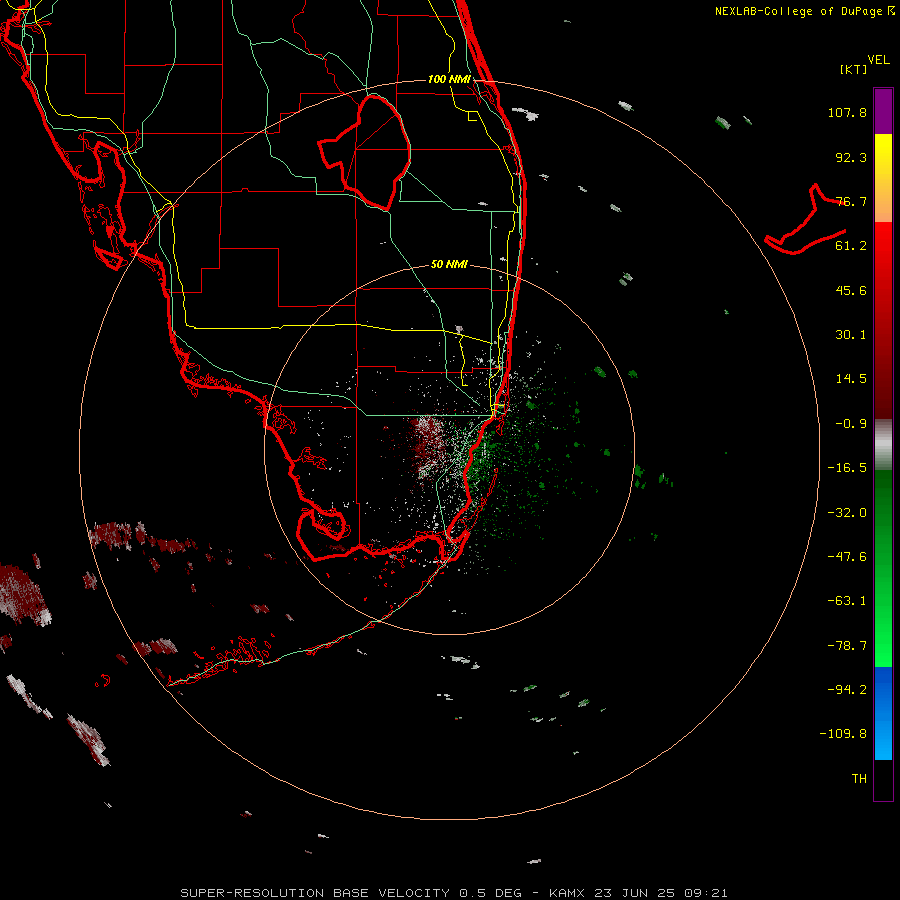The width and height of the screenshot is (900, 900).
Task: Click the Grand Bahama island outline
Action: point(805,219)
